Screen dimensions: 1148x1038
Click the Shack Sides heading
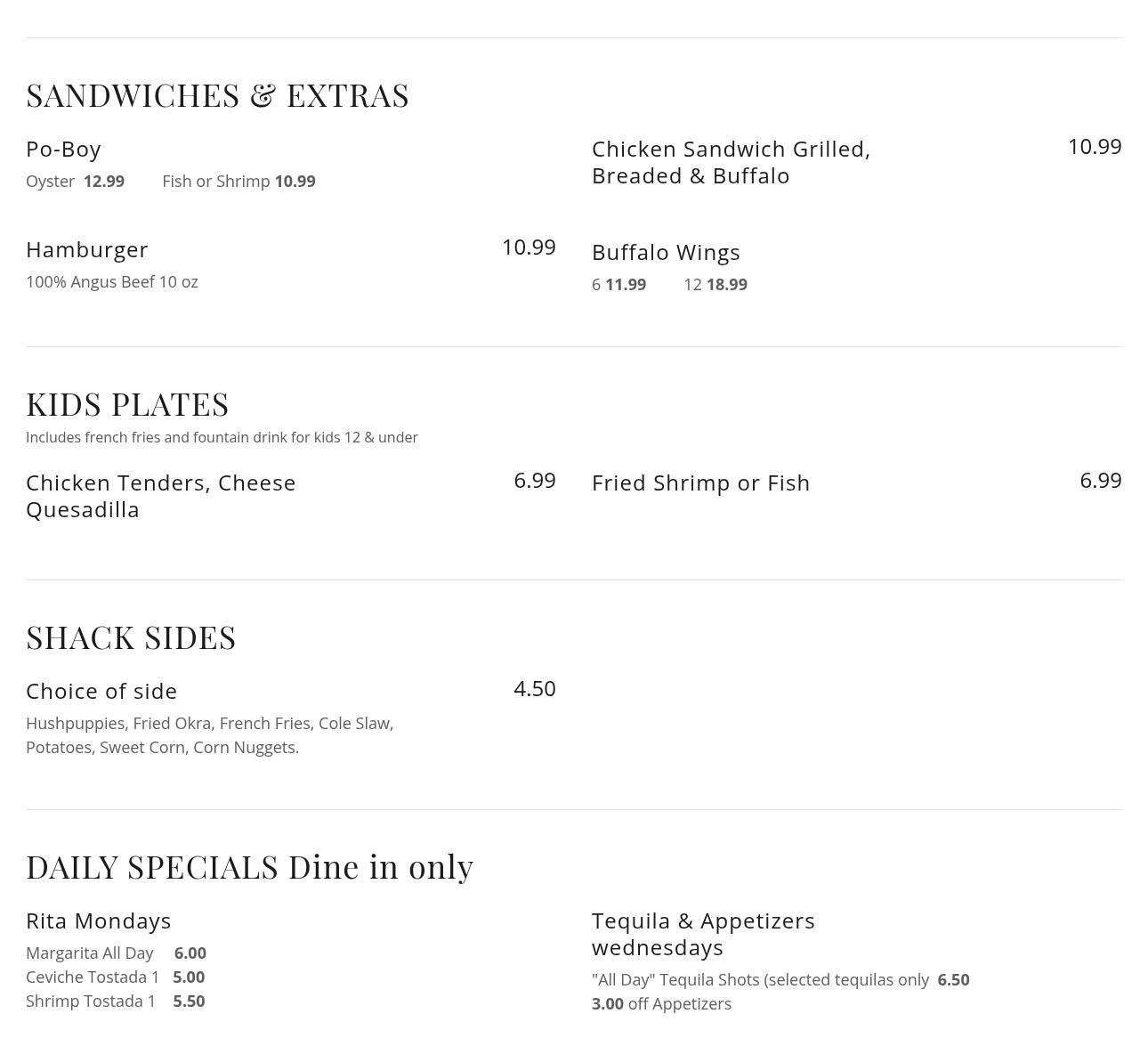pos(131,637)
